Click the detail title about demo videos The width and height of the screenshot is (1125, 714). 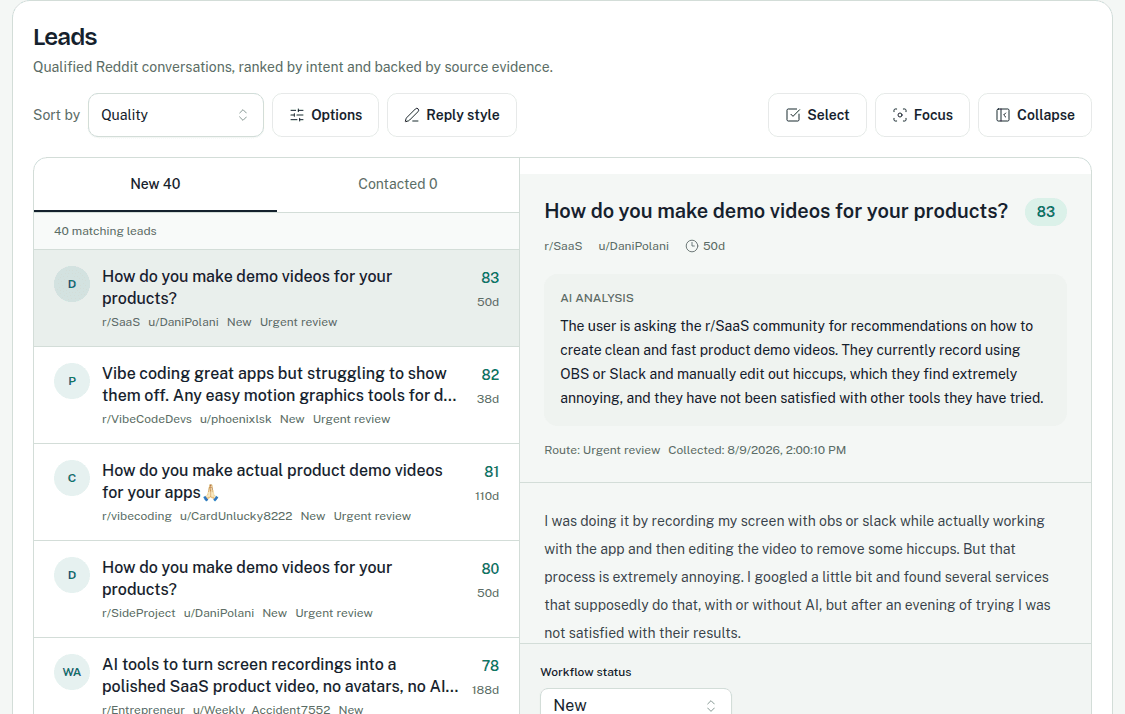coord(776,211)
